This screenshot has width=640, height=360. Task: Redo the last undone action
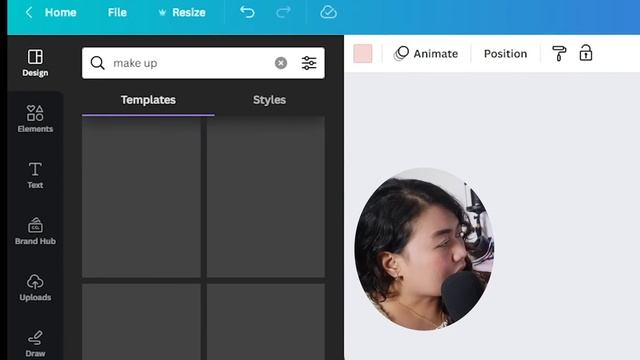[283, 12]
